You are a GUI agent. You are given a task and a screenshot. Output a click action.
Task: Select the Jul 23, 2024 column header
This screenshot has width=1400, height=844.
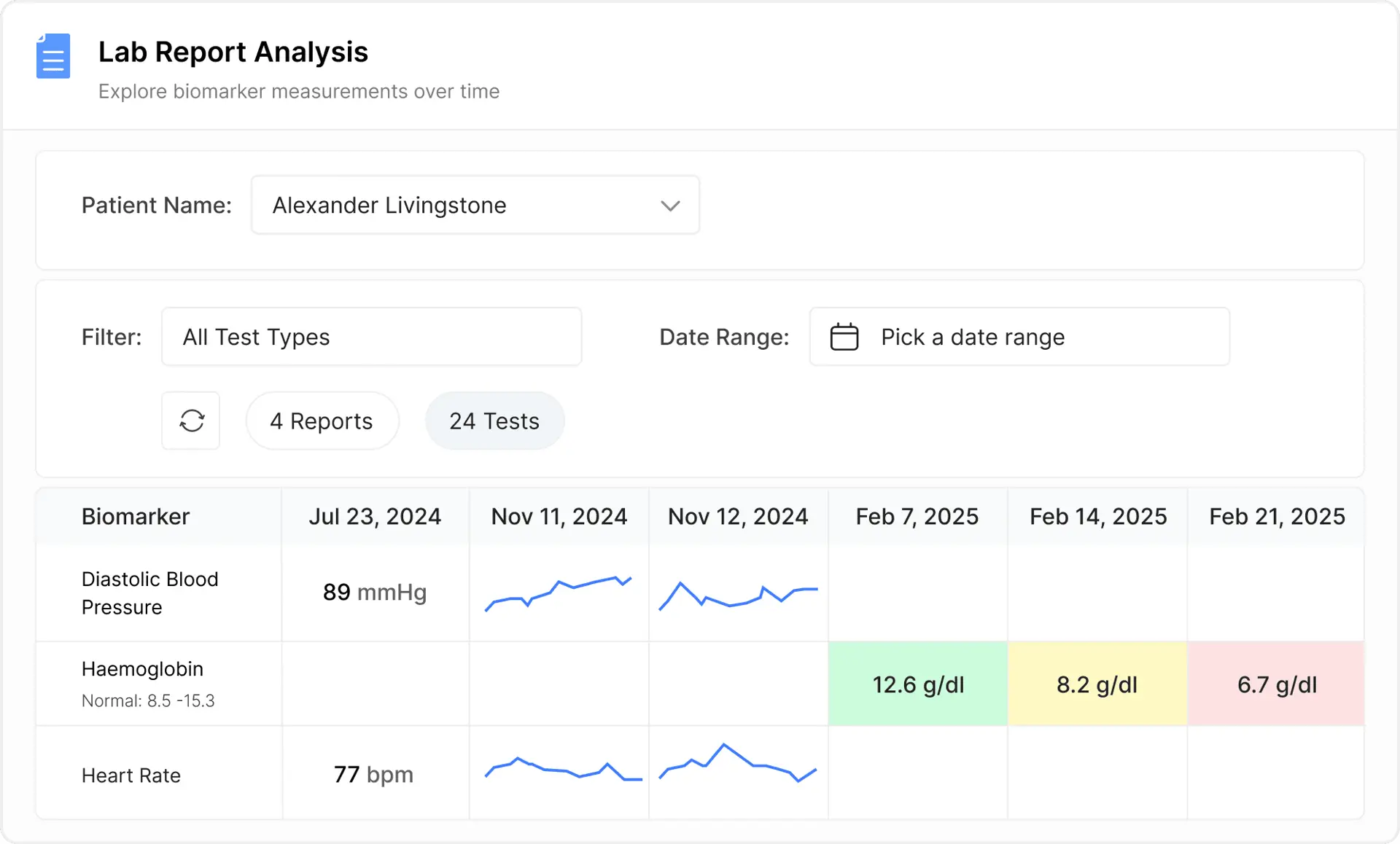[x=375, y=516]
